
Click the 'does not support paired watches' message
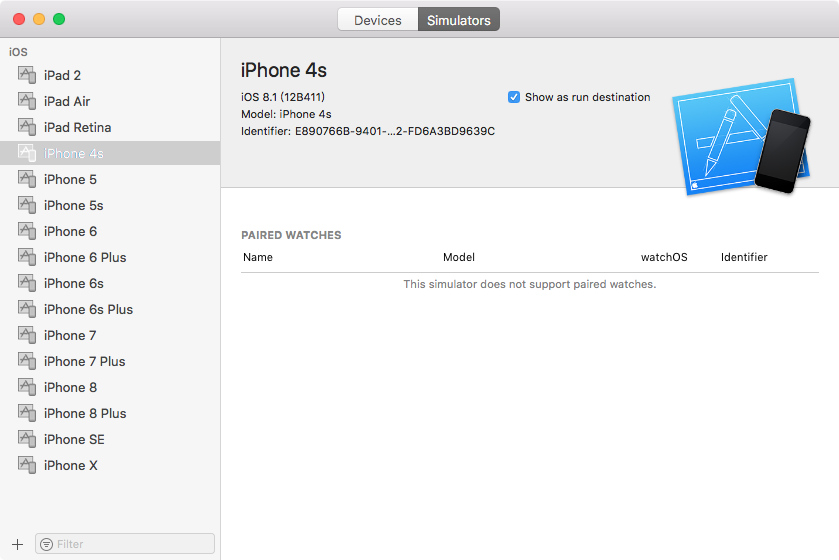click(530, 284)
